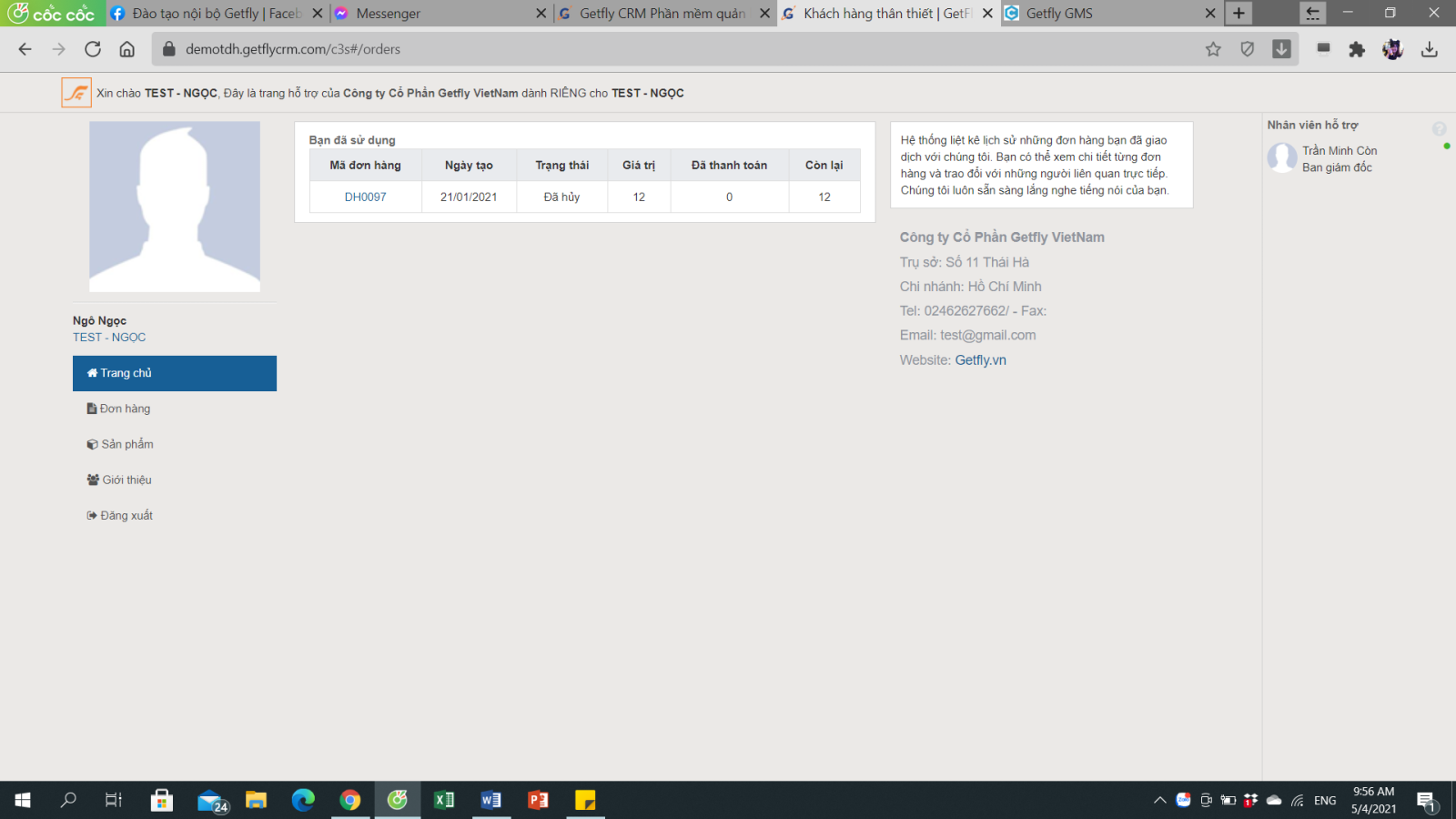The height and width of the screenshot is (819, 1456).
Task: Click the browser home icon
Action: tap(127, 49)
